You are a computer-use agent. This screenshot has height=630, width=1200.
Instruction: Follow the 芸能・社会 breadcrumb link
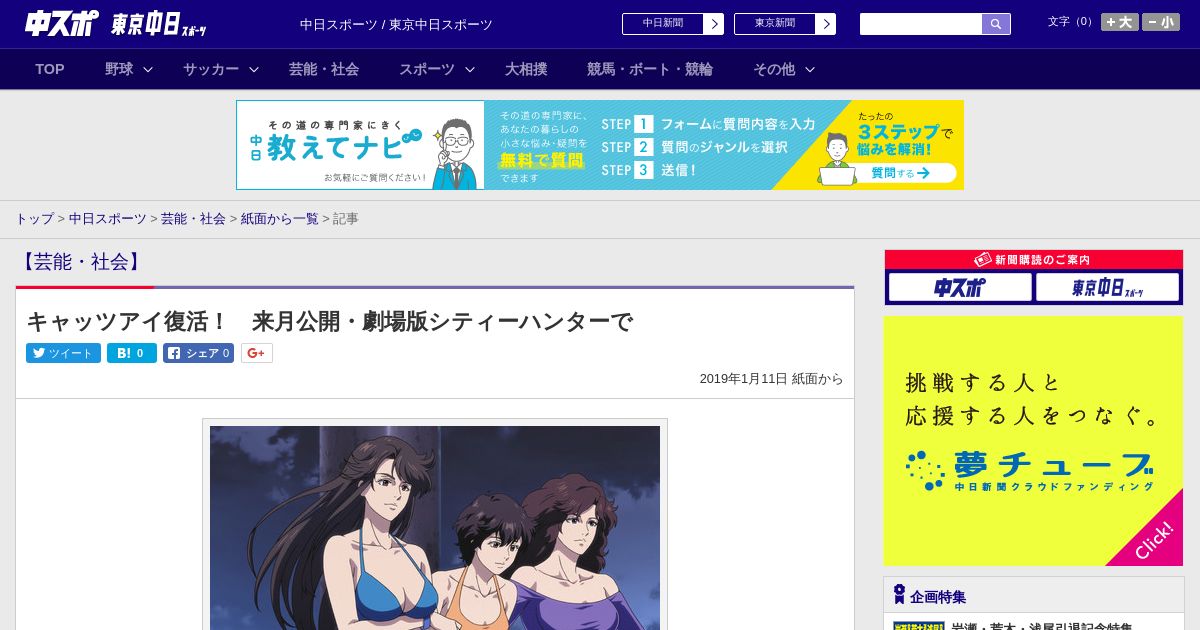193,218
